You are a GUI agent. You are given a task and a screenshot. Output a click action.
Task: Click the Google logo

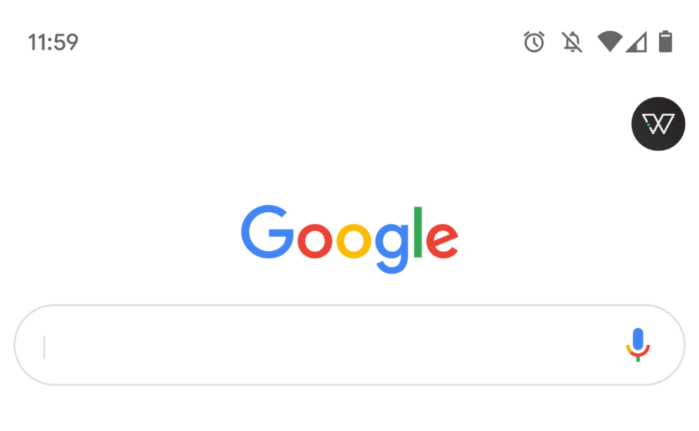click(x=350, y=239)
